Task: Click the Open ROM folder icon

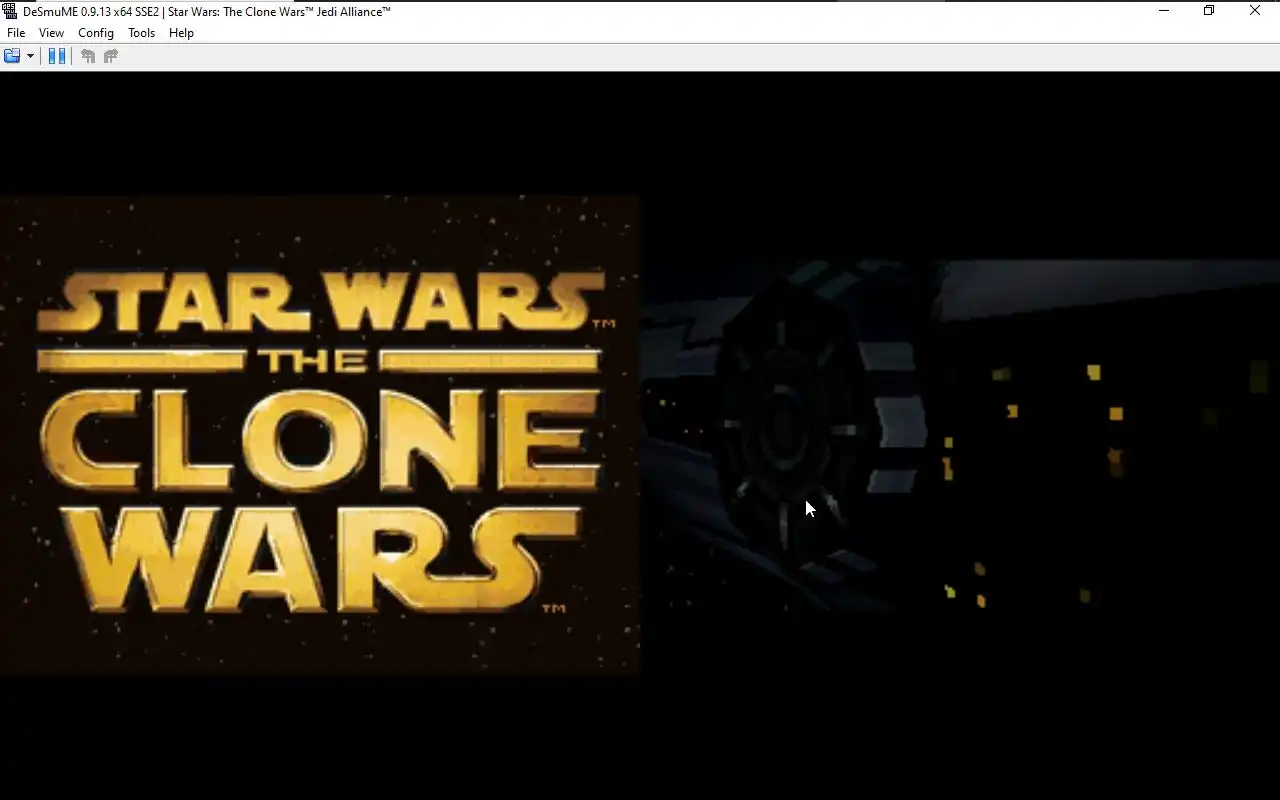Action: click(x=12, y=56)
